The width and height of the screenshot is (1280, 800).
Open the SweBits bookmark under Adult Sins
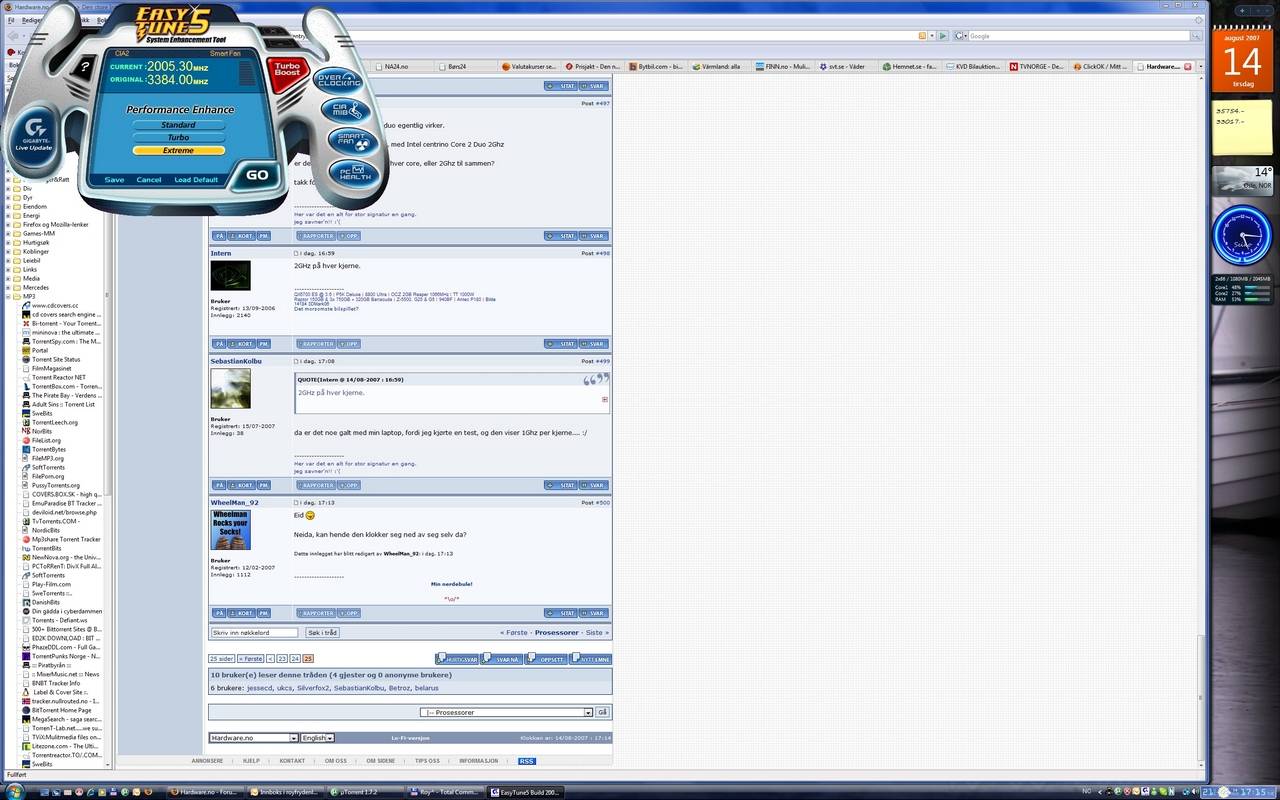(38, 413)
